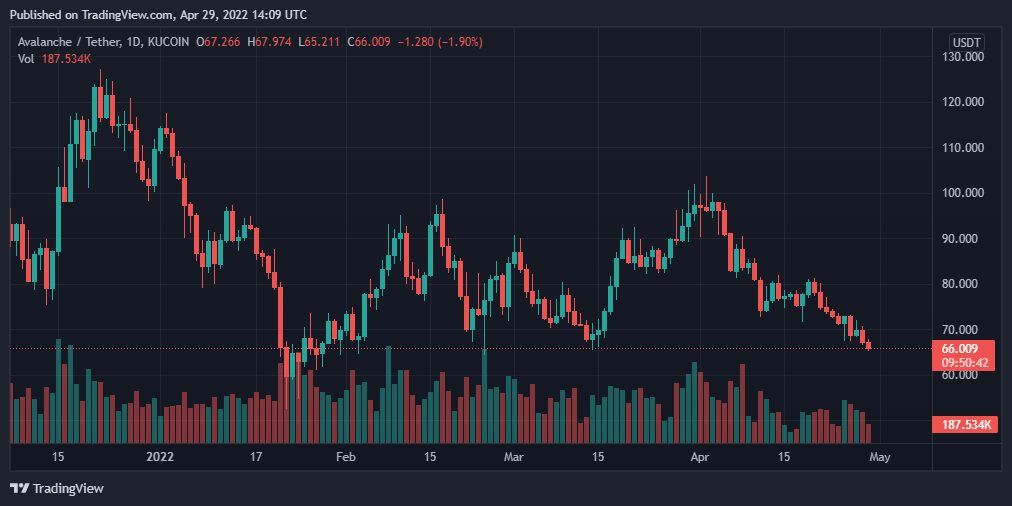Click the TradingView wordmark text
This screenshot has width=1012, height=506.
(68, 489)
